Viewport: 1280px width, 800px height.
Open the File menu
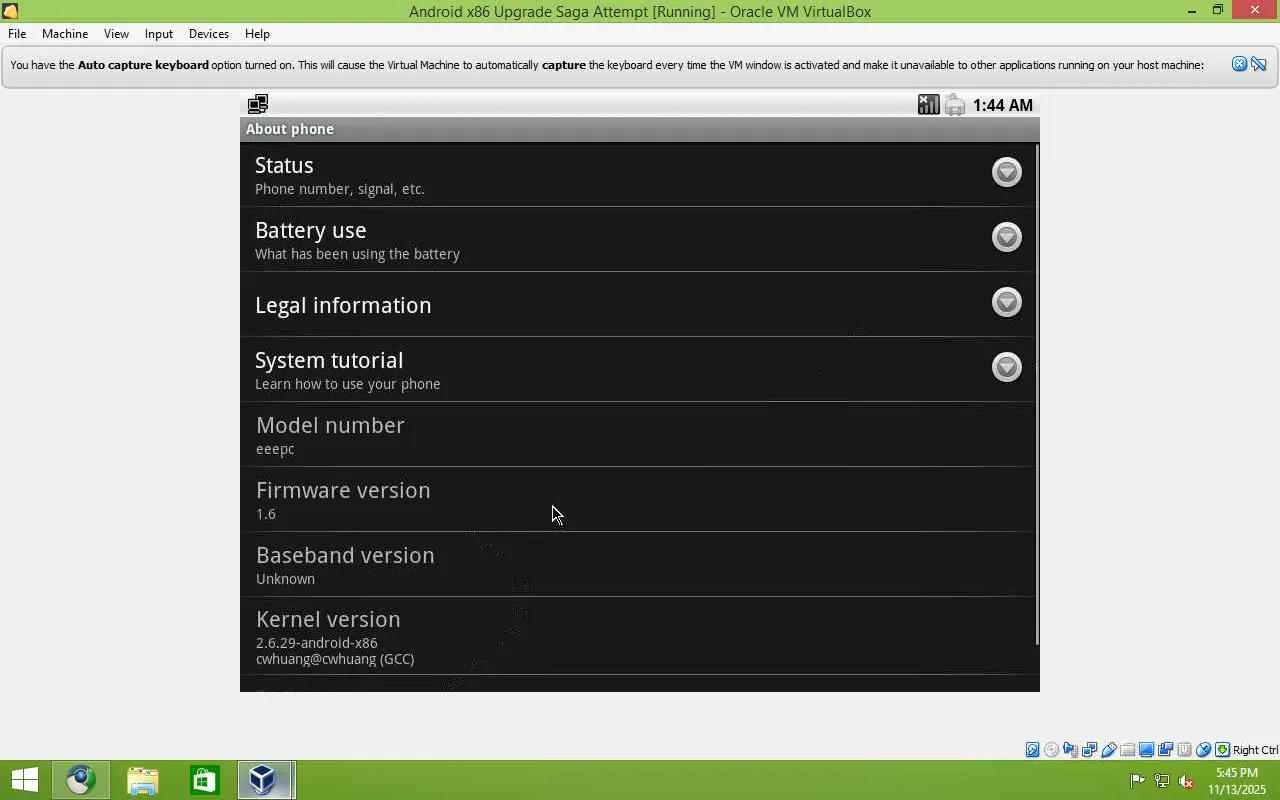[17, 33]
